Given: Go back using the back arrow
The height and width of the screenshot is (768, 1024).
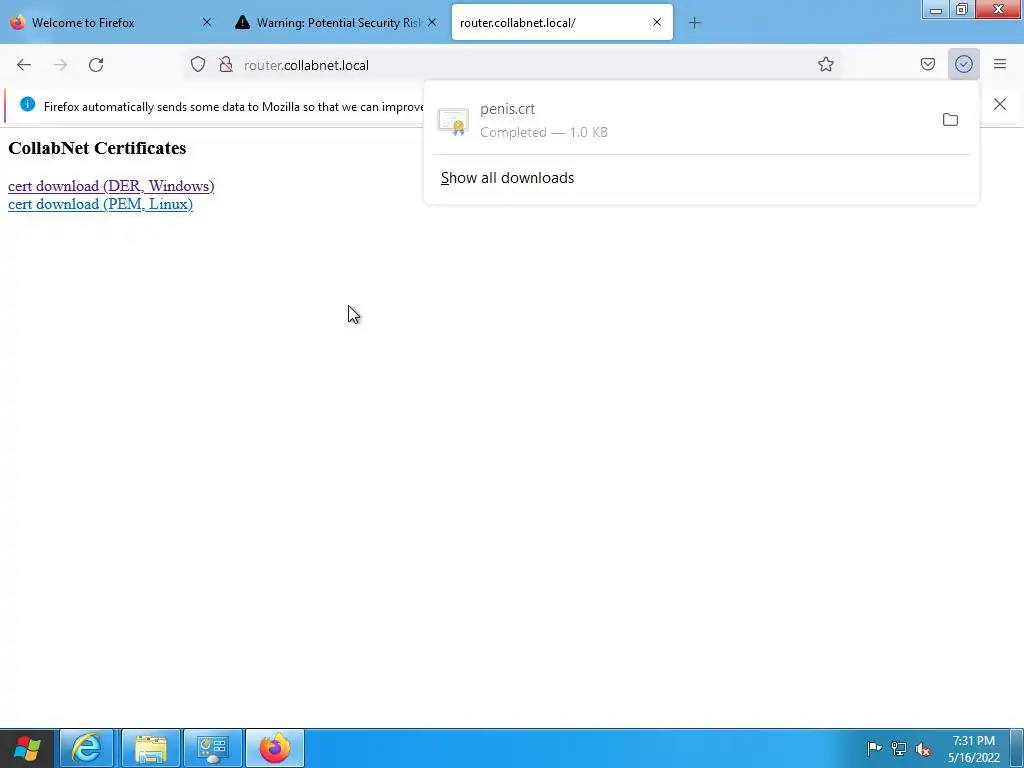Looking at the screenshot, I should (x=24, y=65).
